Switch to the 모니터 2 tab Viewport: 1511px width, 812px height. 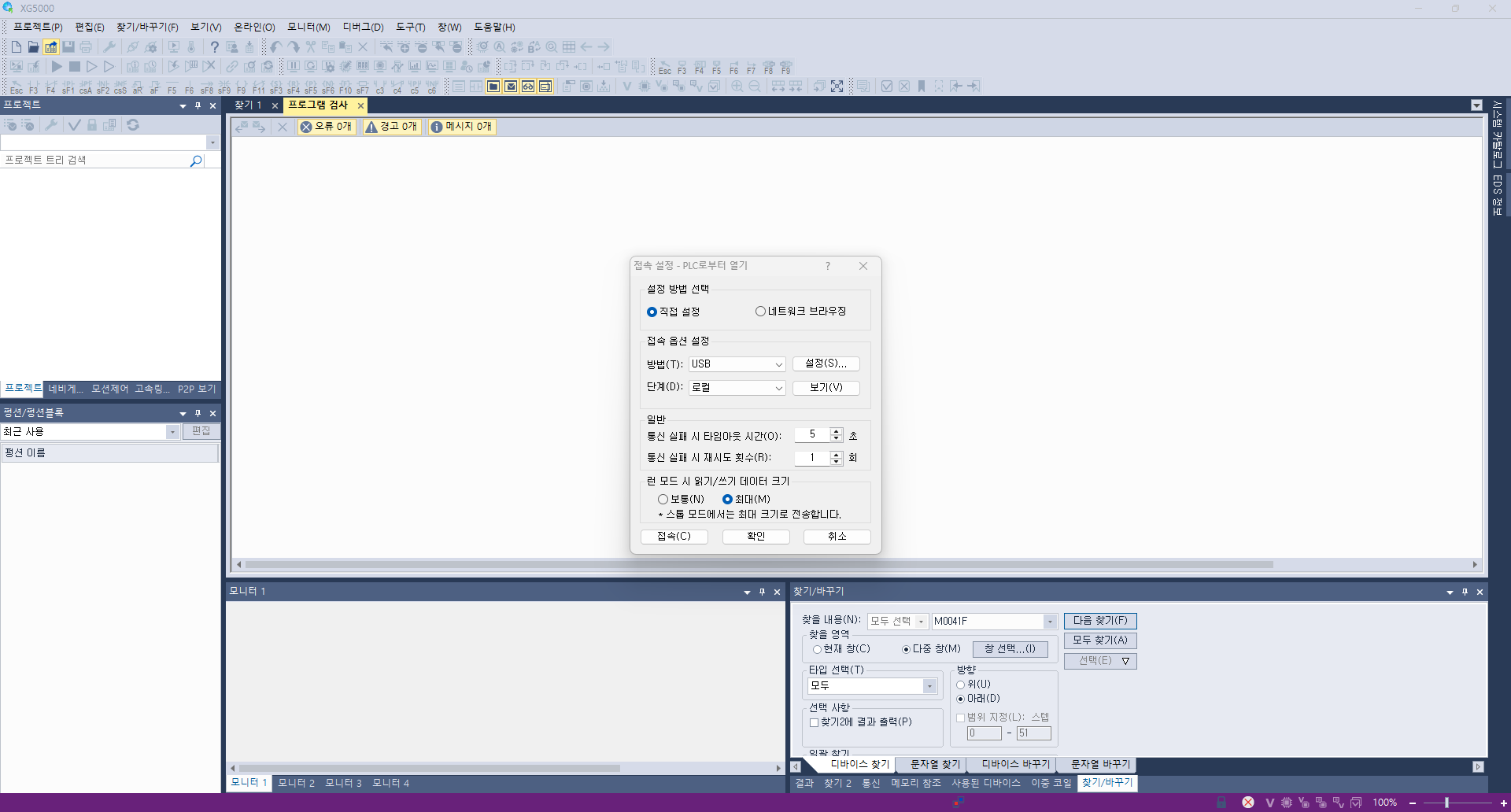296,782
